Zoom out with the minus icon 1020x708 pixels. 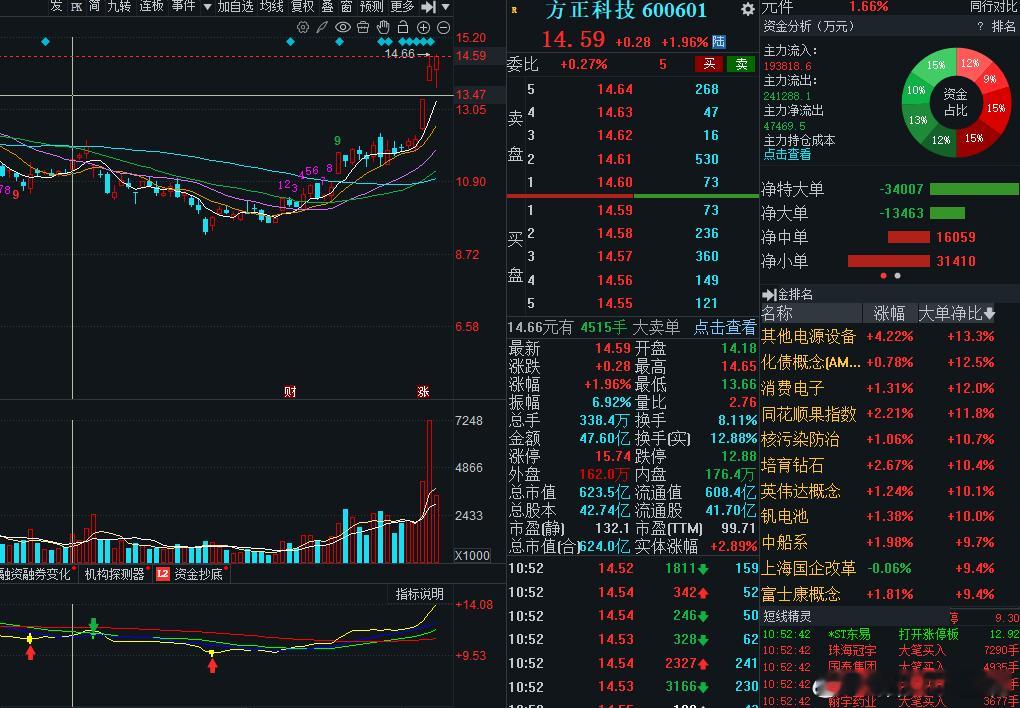point(444,27)
